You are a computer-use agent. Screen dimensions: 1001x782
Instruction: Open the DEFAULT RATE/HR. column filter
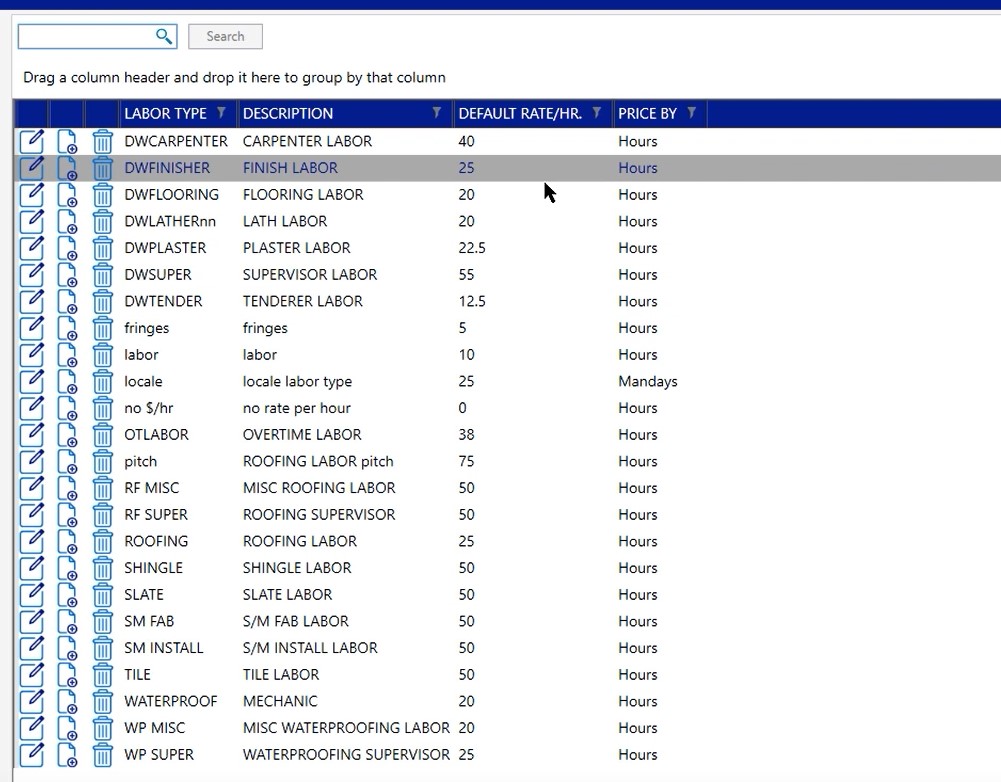coord(597,113)
